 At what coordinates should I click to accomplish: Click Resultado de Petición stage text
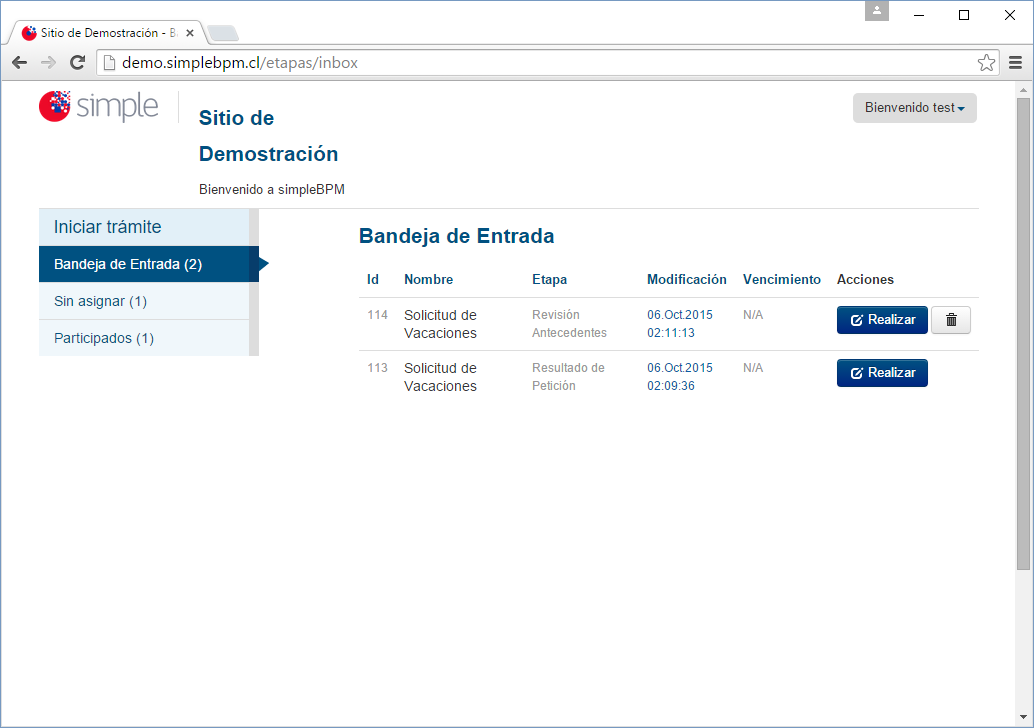(568, 377)
